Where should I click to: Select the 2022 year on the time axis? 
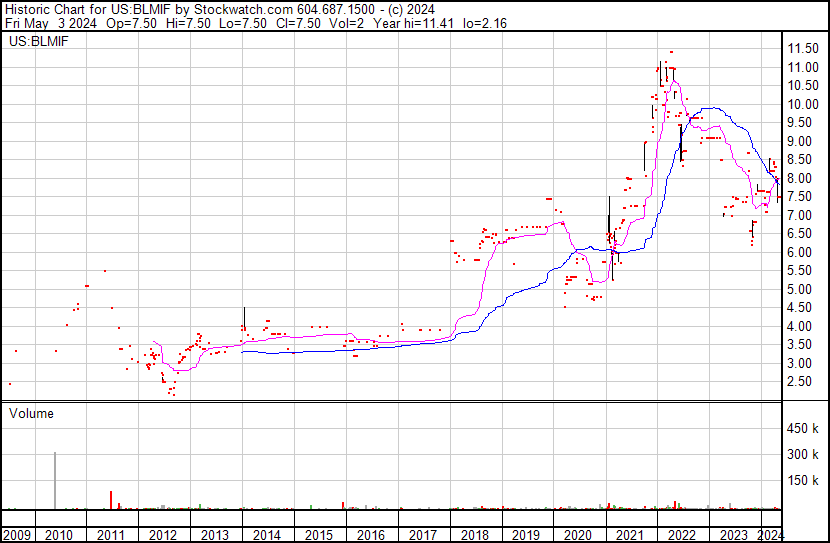(682, 535)
